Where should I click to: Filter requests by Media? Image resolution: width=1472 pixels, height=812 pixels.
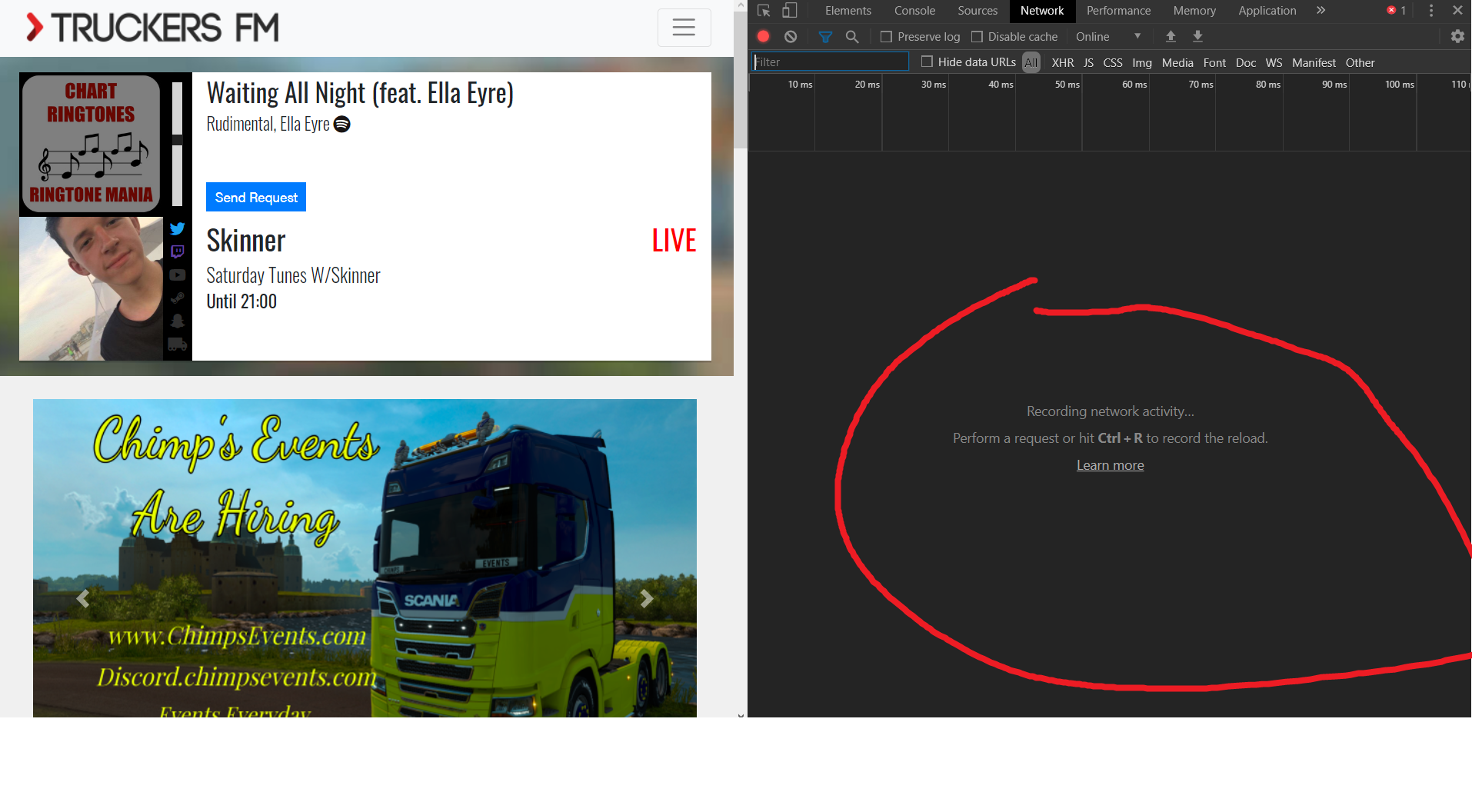pyautogui.click(x=1177, y=62)
